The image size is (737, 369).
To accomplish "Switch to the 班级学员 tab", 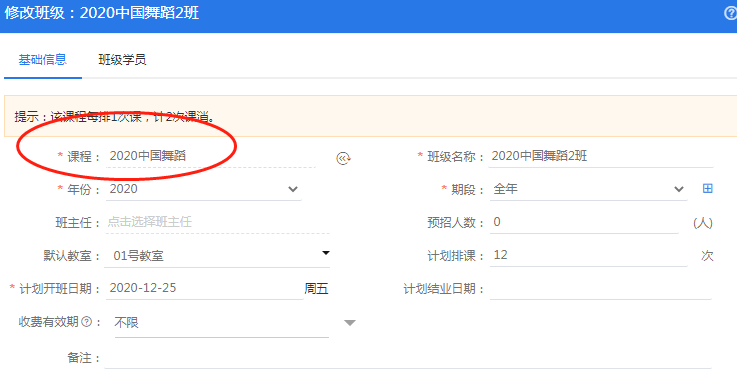I will coord(122,60).
